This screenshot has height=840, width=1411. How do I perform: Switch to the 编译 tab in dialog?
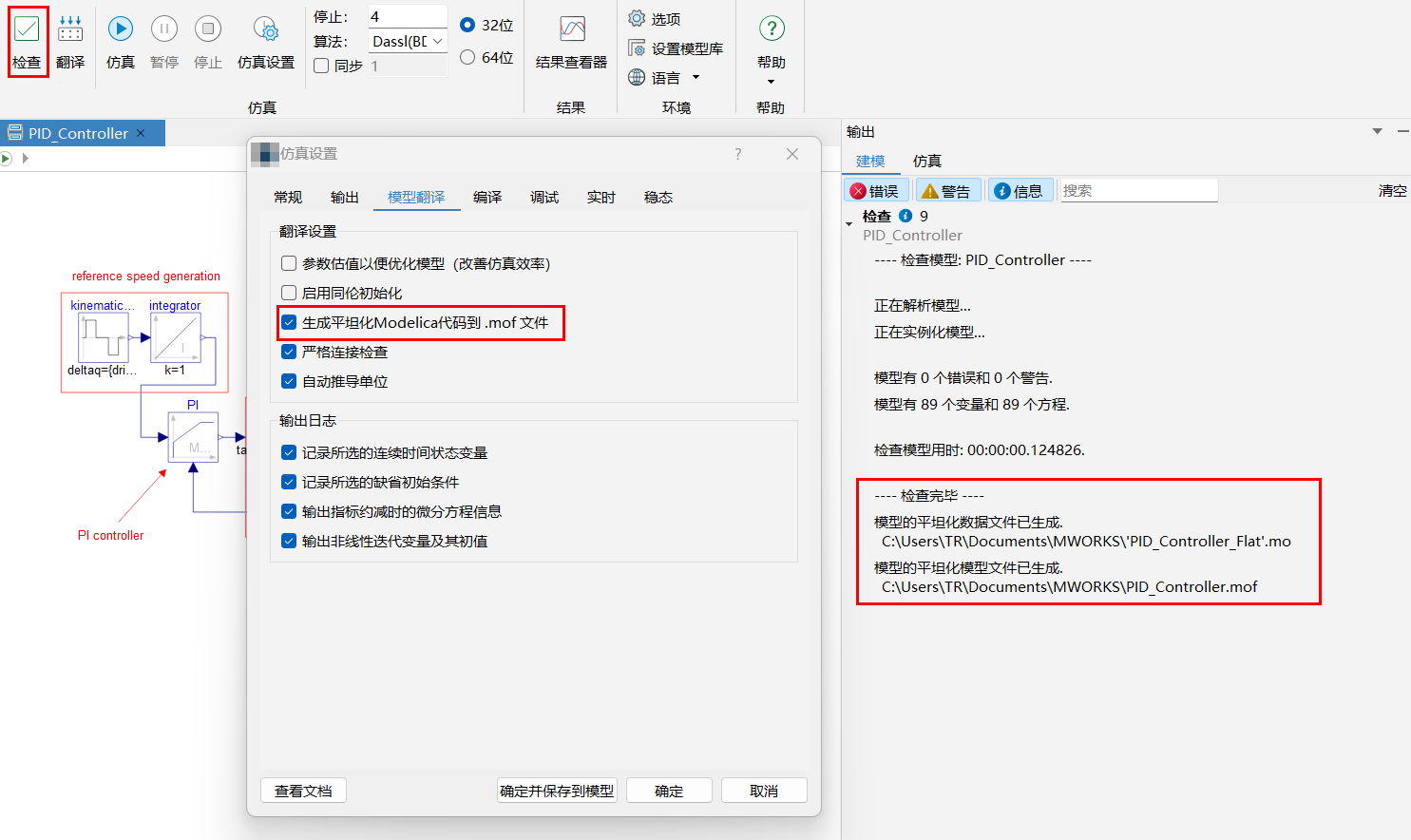[487, 197]
